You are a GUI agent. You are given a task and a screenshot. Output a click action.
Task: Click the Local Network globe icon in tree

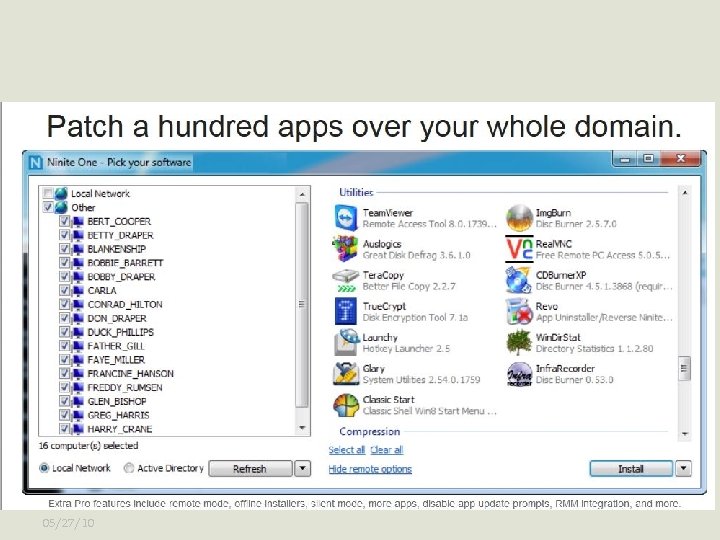(x=61, y=194)
